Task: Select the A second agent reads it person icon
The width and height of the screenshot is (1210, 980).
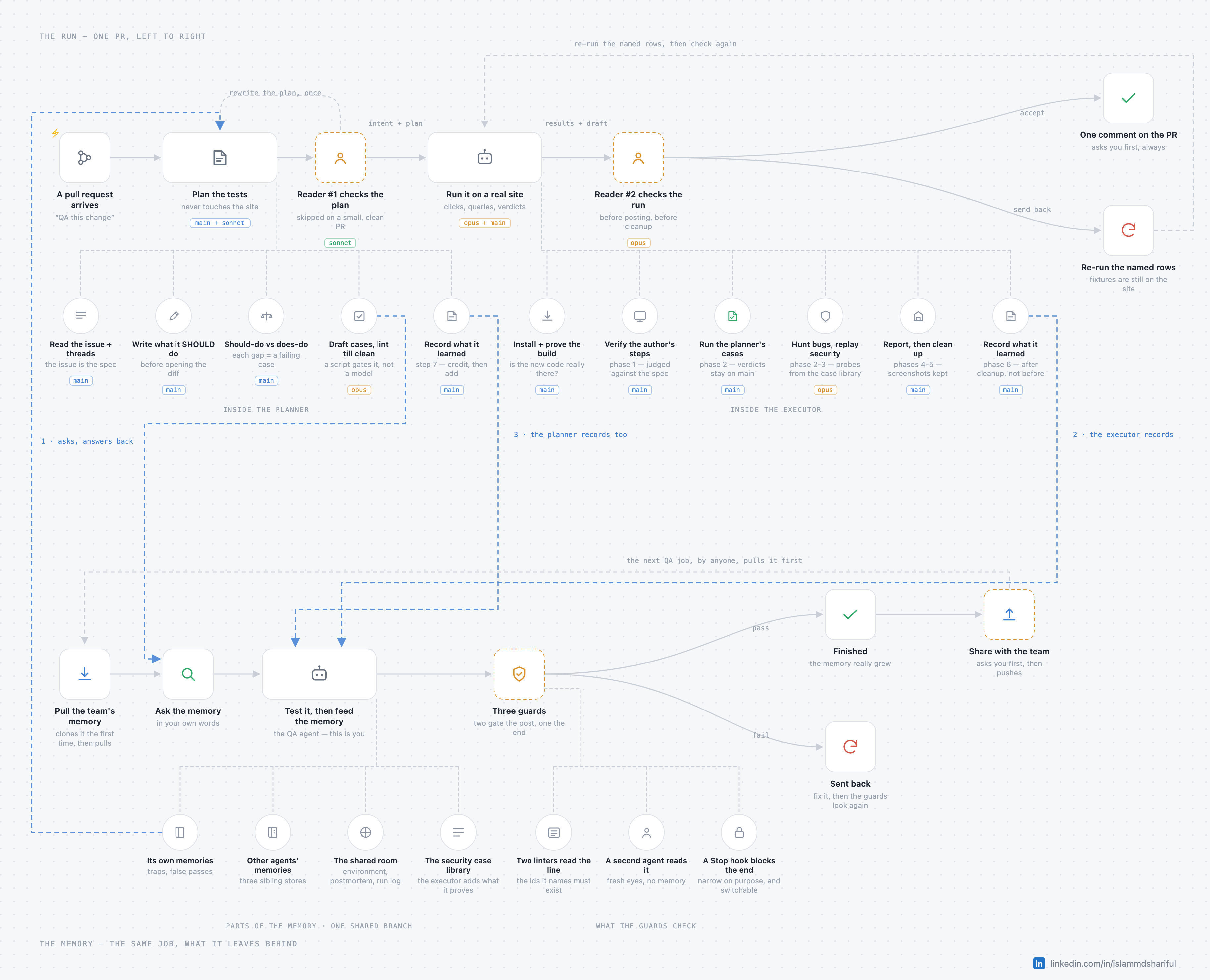Action: pyautogui.click(x=646, y=833)
